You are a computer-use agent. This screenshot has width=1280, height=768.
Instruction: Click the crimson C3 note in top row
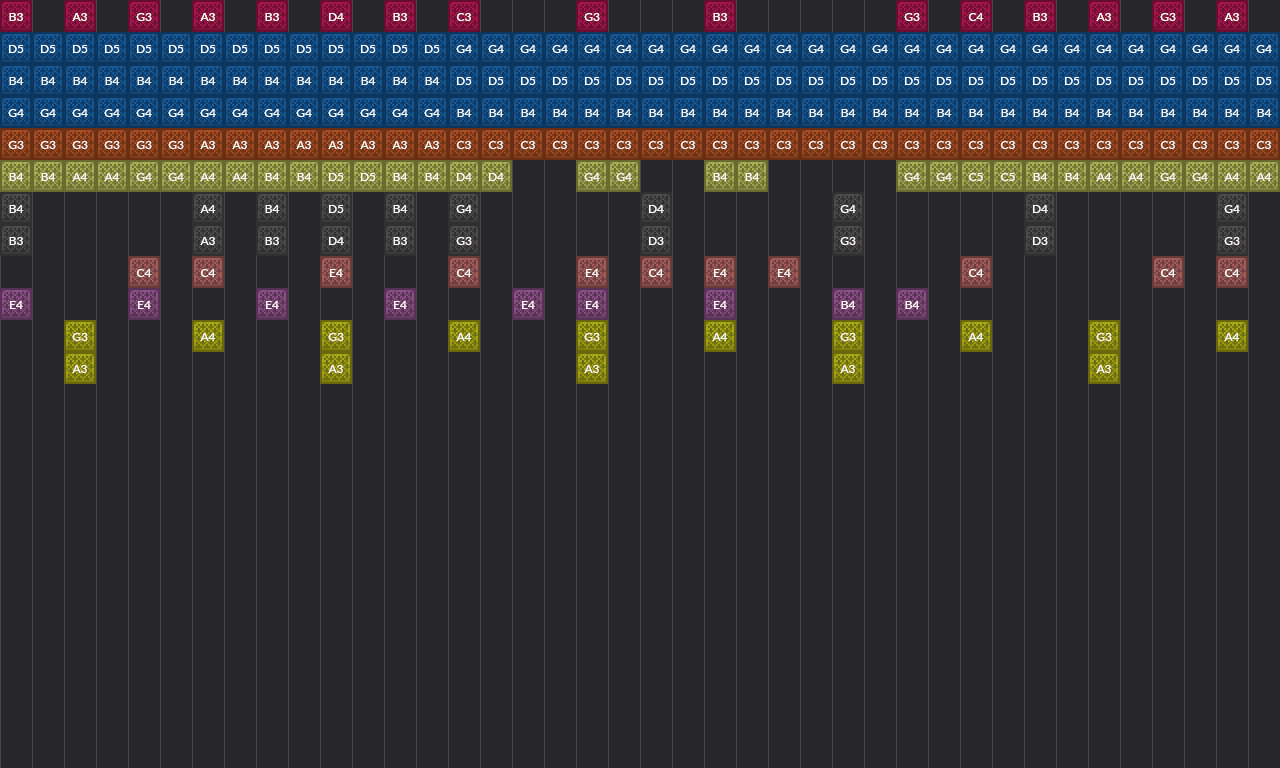click(464, 17)
